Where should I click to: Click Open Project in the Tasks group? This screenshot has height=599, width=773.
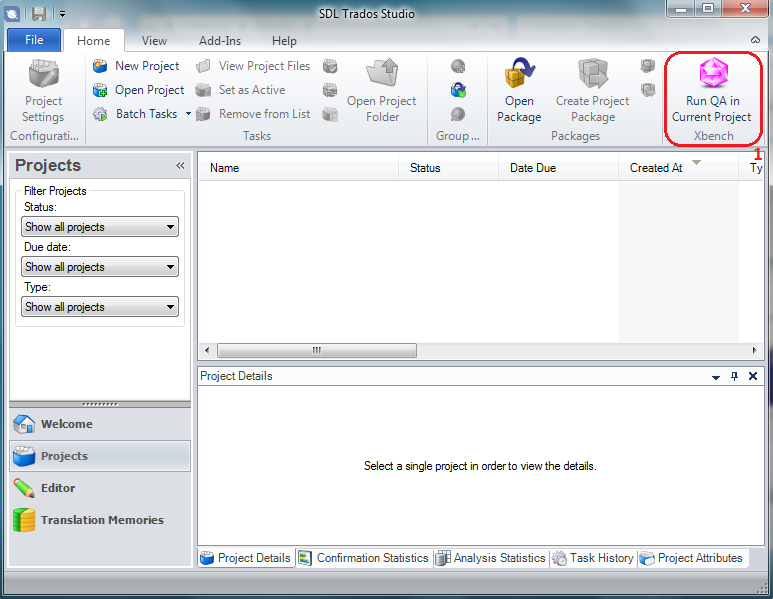[139, 90]
